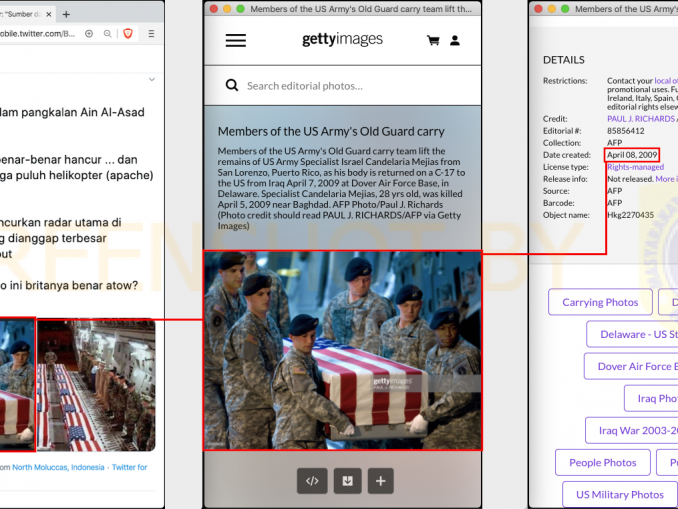
Task: Open the gettyimages logo home link
Action: click(342, 39)
